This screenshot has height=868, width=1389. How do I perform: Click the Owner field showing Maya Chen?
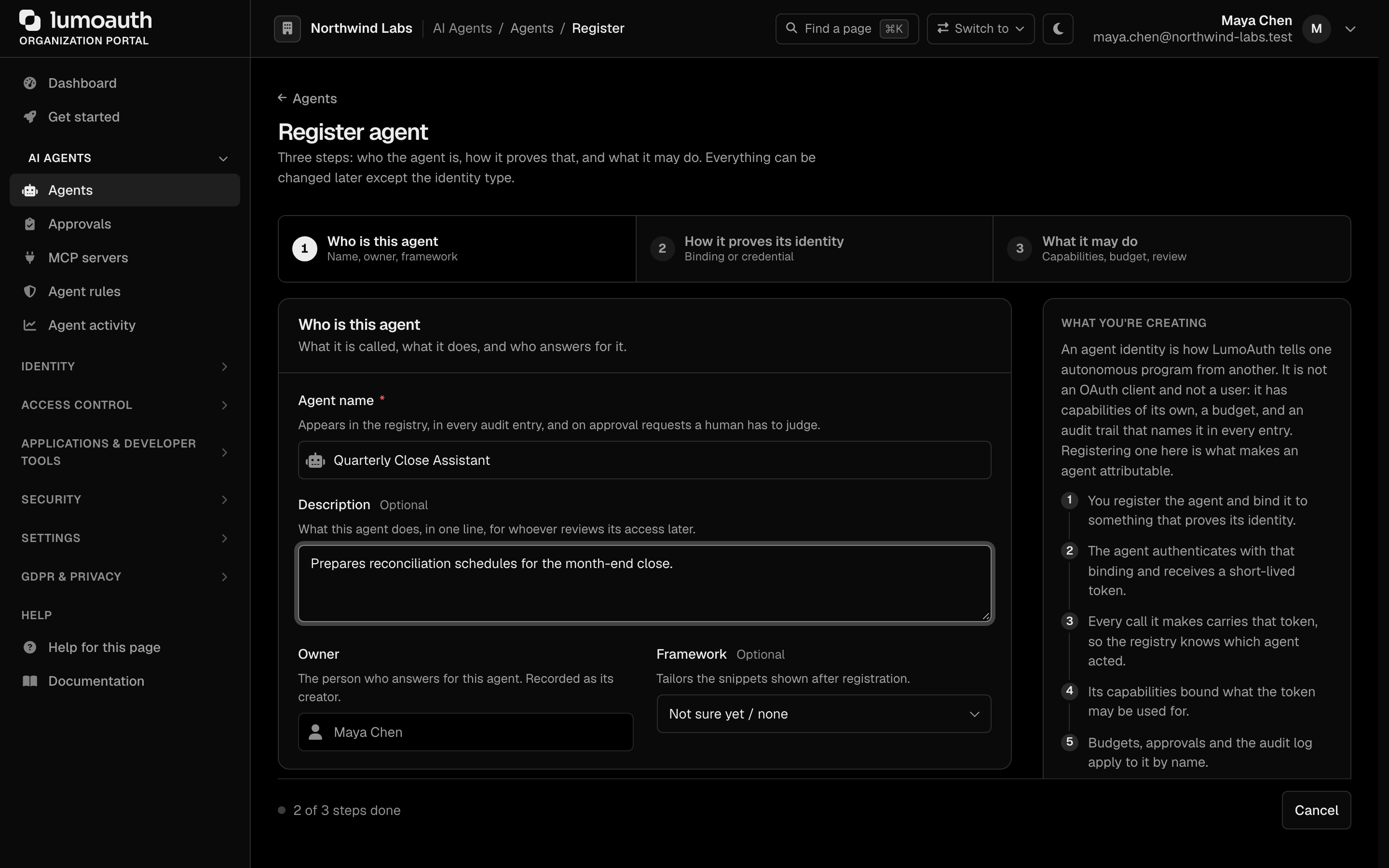pos(465,732)
